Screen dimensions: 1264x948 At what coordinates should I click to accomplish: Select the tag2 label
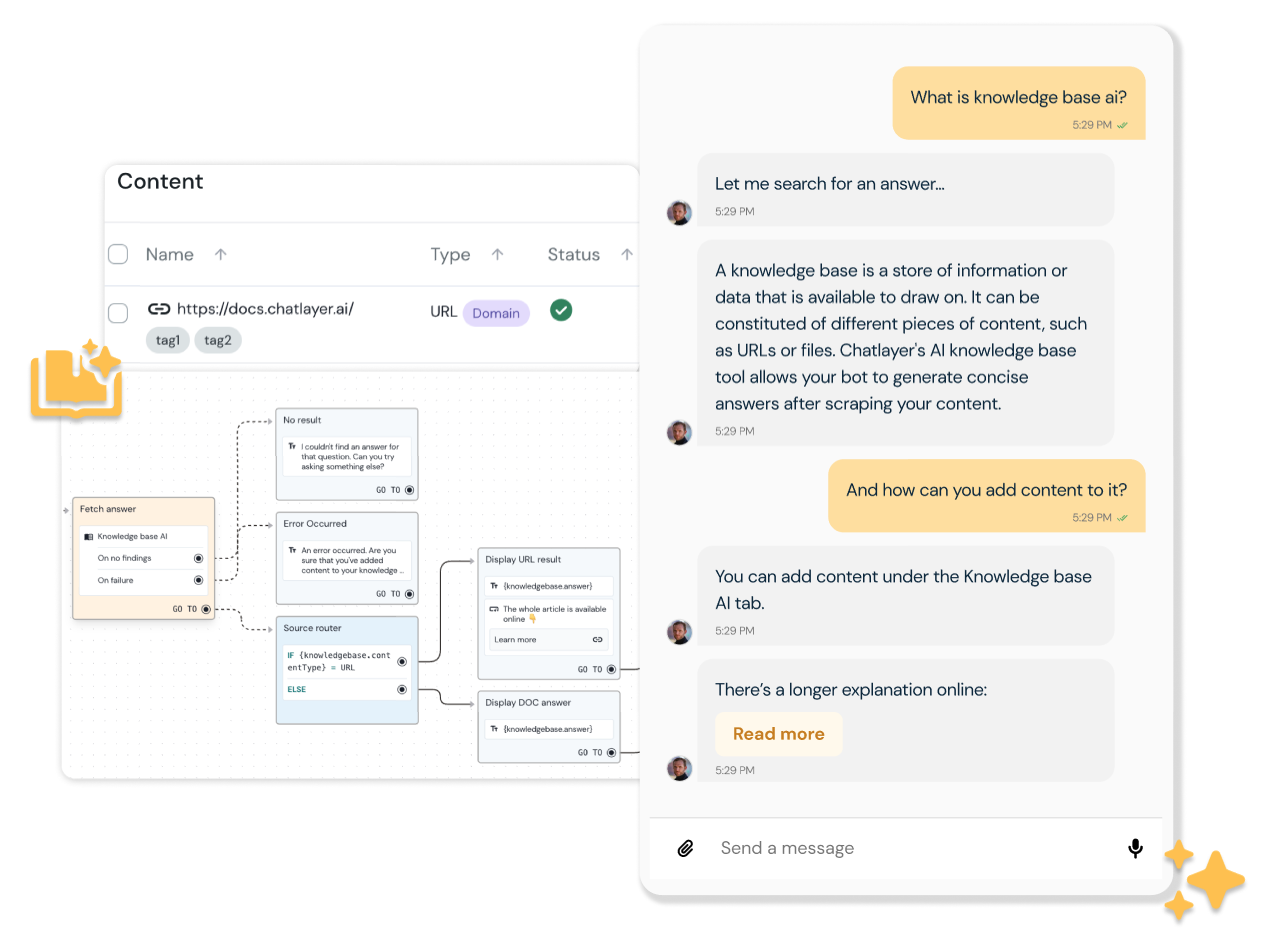coord(217,340)
